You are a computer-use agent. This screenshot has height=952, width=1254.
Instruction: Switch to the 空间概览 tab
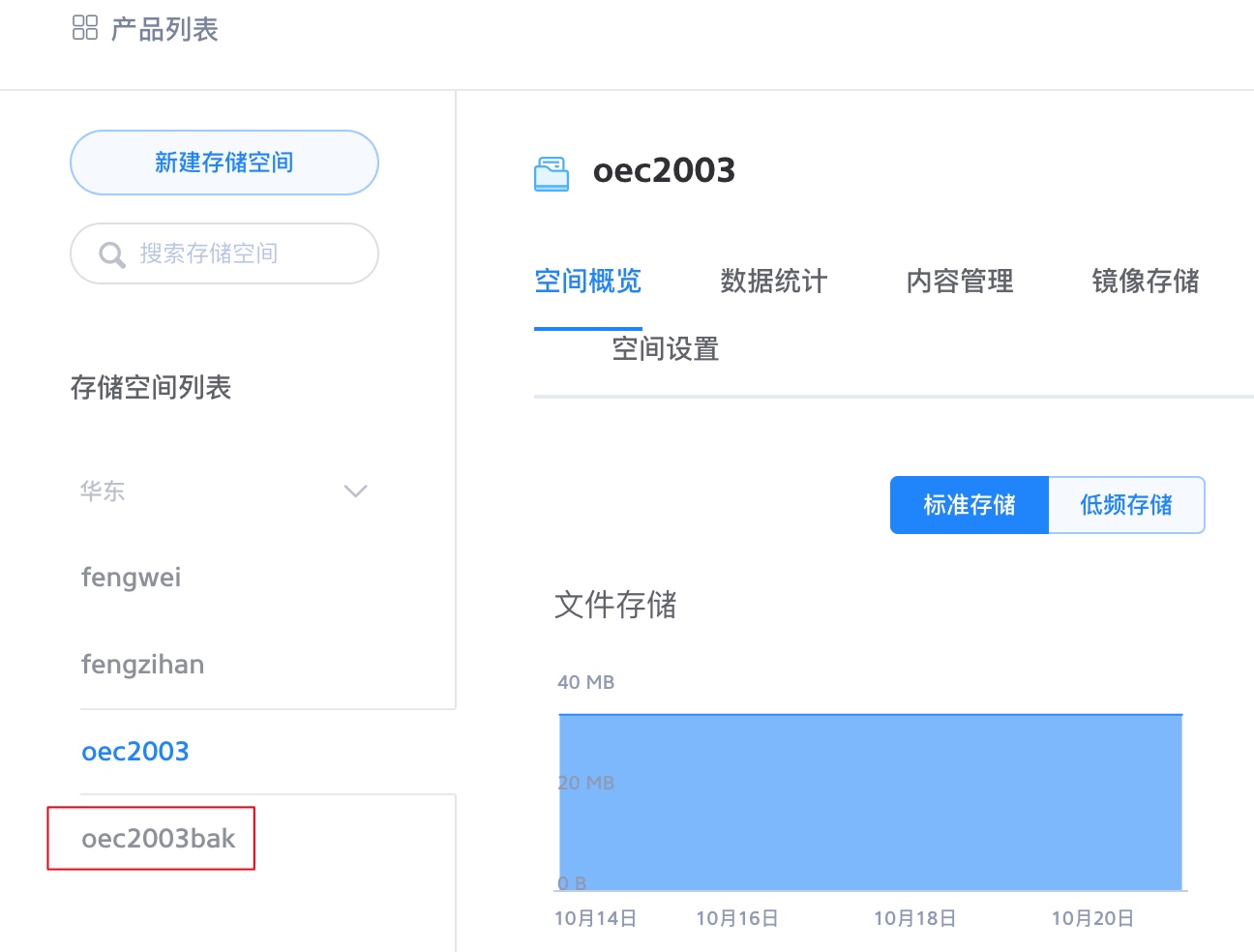588,282
